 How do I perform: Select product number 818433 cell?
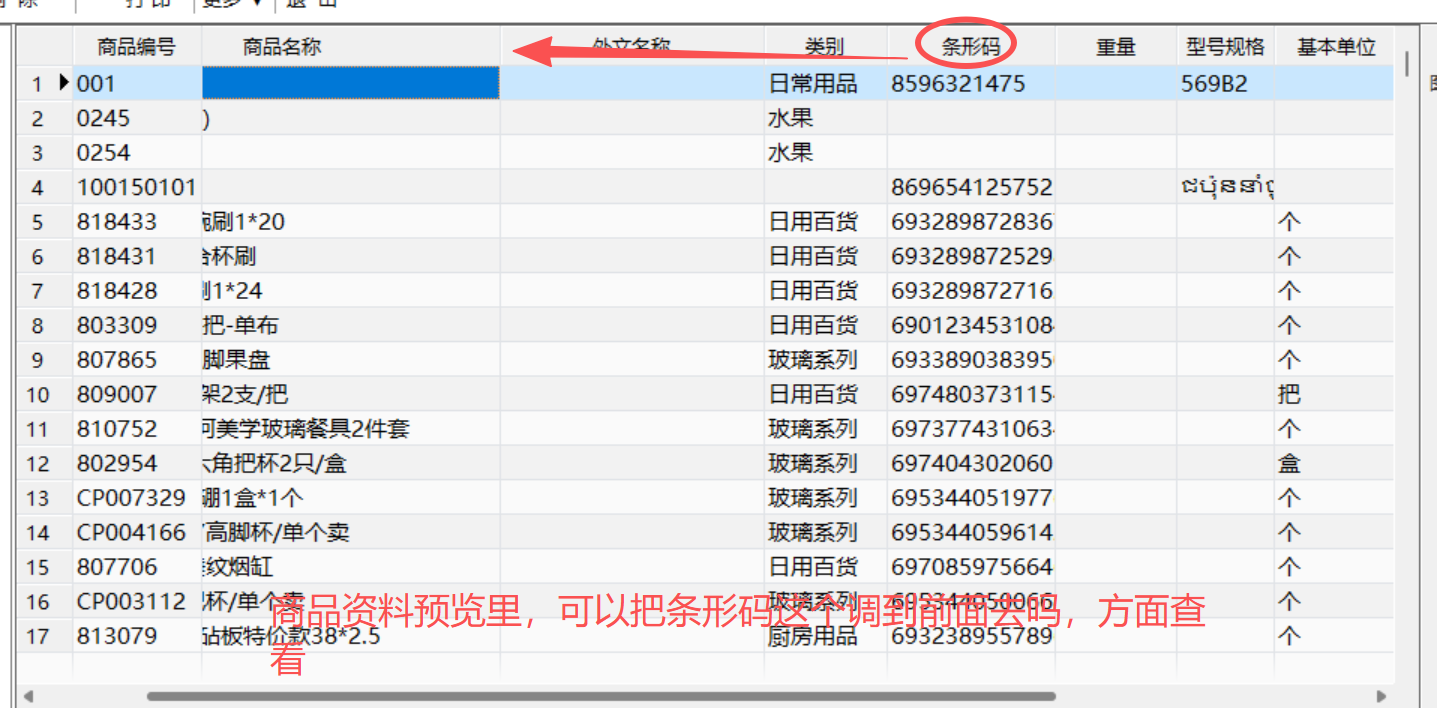pyautogui.click(x=137, y=221)
